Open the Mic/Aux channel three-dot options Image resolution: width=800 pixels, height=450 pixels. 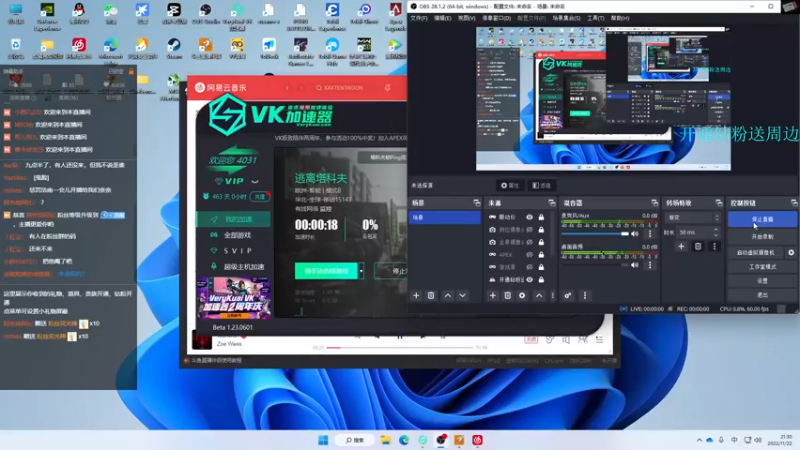[x=649, y=234]
